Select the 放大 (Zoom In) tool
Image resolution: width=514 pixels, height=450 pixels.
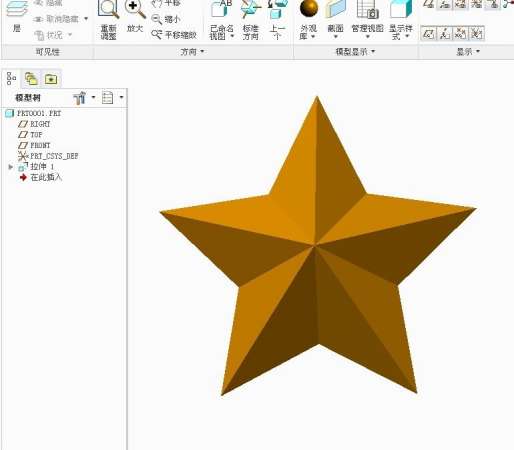(135, 16)
